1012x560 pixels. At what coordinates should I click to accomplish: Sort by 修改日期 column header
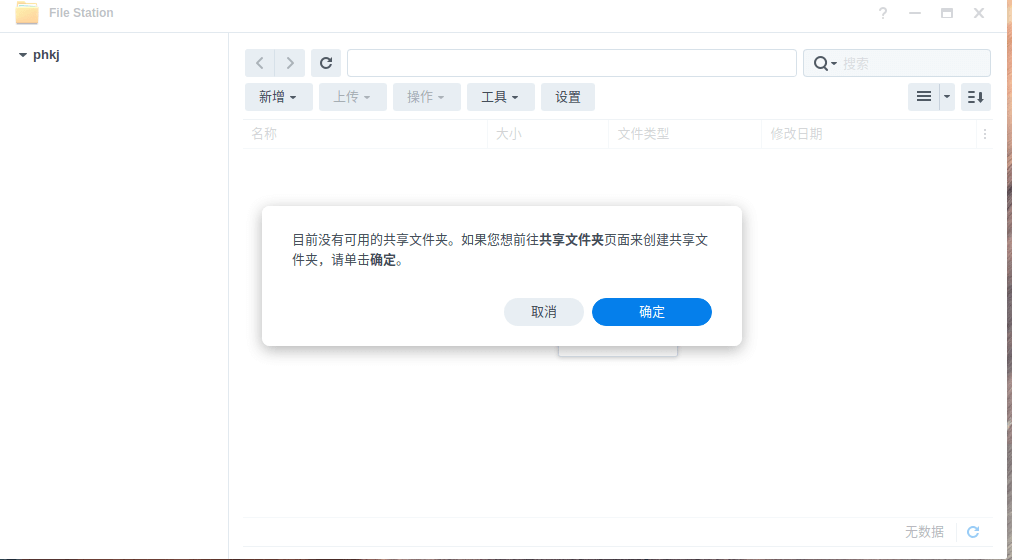[796, 134]
